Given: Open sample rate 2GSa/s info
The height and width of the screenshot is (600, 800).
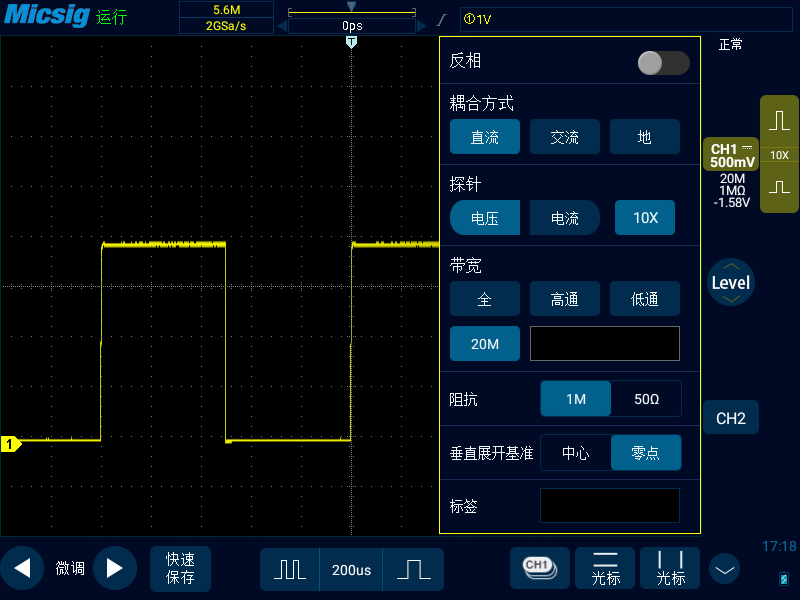Looking at the screenshot, I should [x=227, y=26].
